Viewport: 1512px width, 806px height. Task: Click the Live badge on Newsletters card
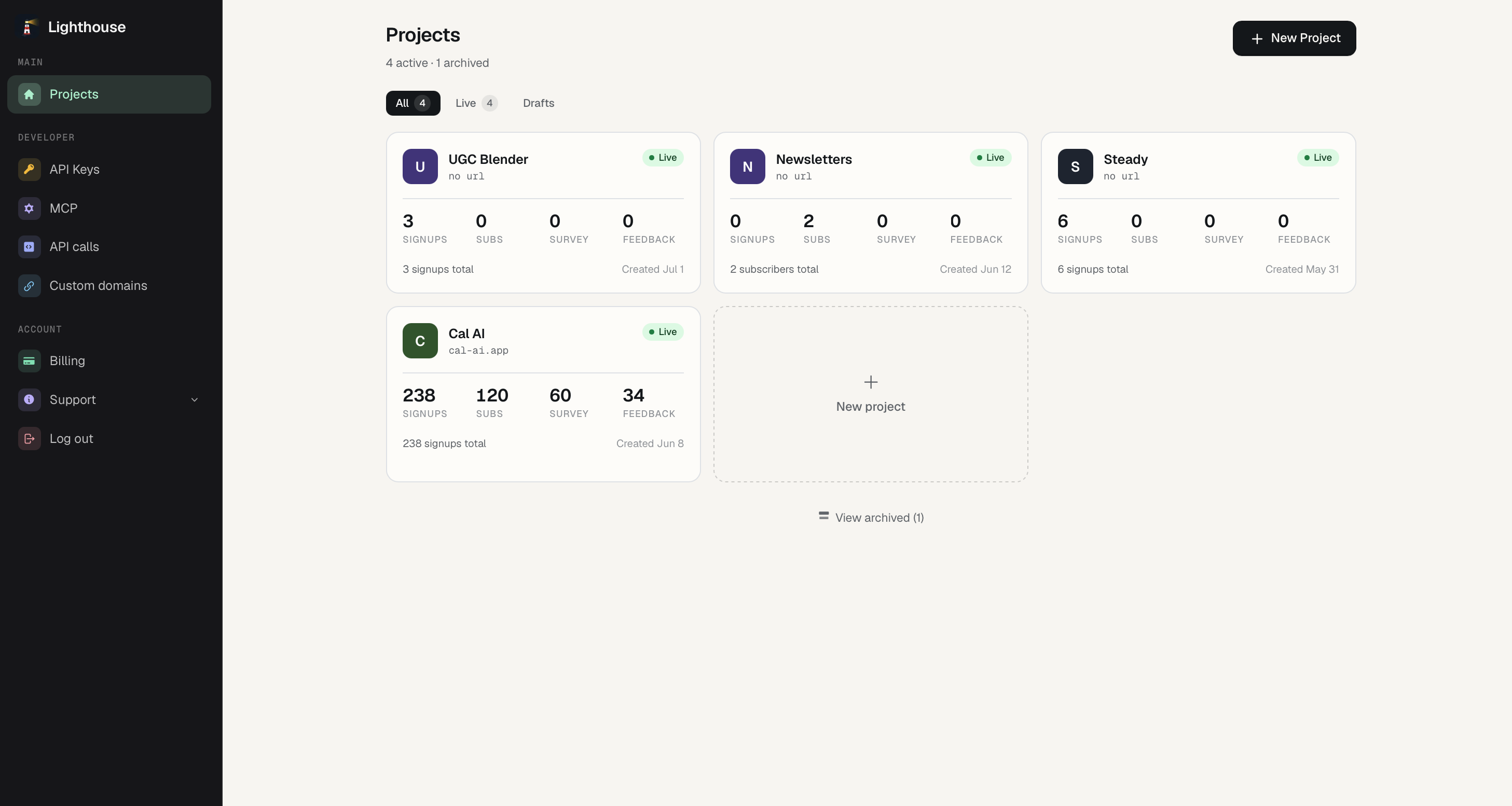[x=989, y=158]
